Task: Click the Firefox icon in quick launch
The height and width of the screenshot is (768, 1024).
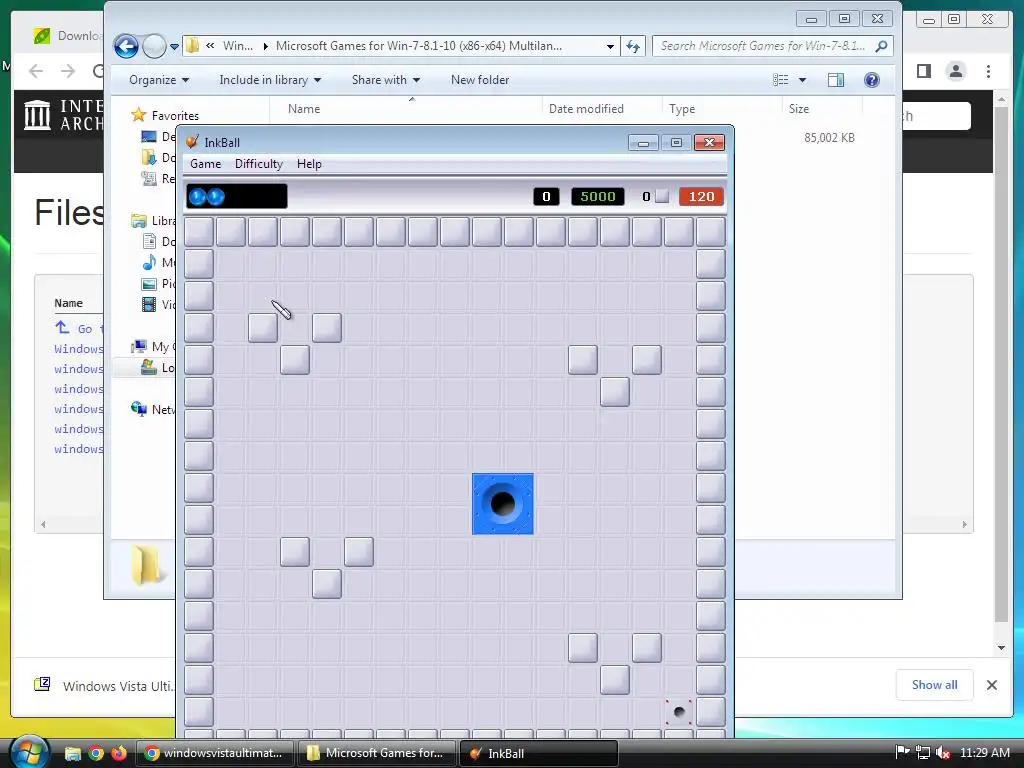Action: tap(119, 753)
